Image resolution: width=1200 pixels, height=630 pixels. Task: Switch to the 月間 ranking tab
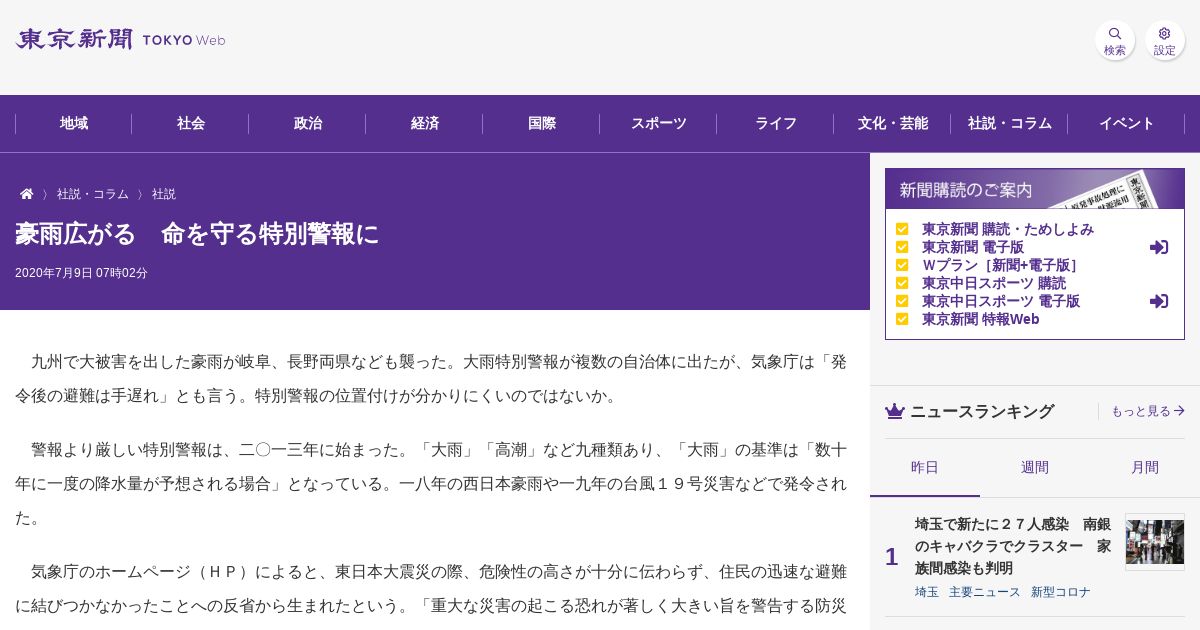[x=1145, y=467]
